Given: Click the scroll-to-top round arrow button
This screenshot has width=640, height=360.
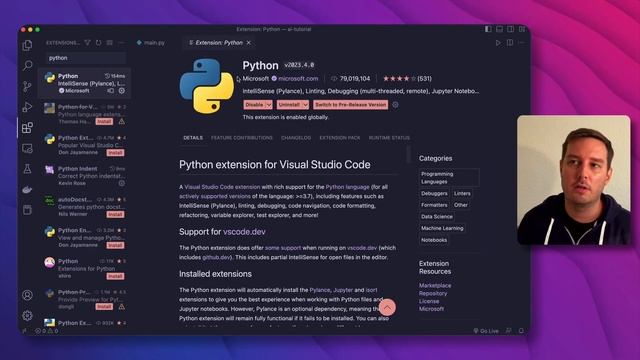Looking at the screenshot, I should pyautogui.click(x=387, y=307).
